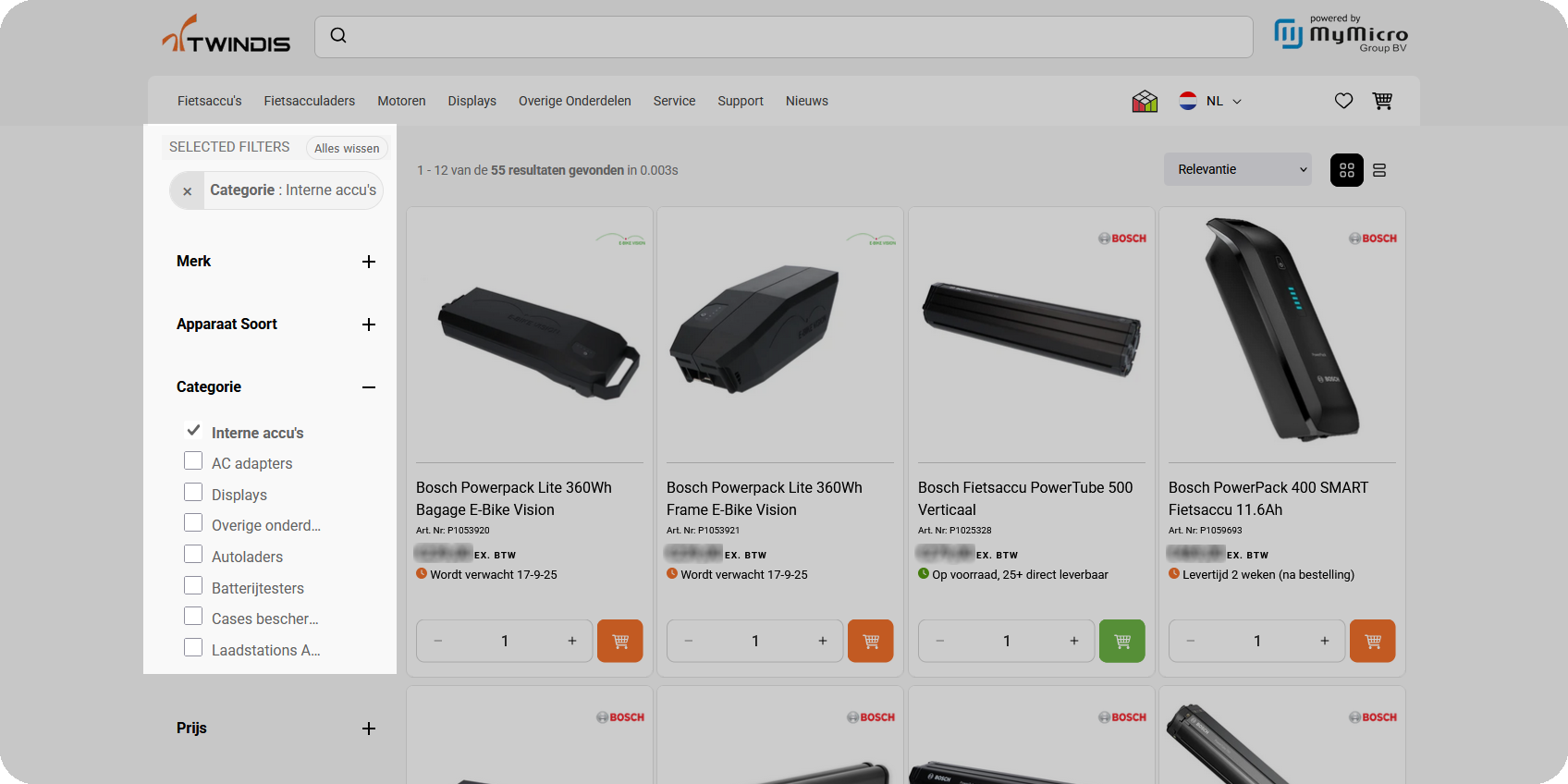Check the AC adapters checkbox
The height and width of the screenshot is (784, 1568).
click(193, 460)
